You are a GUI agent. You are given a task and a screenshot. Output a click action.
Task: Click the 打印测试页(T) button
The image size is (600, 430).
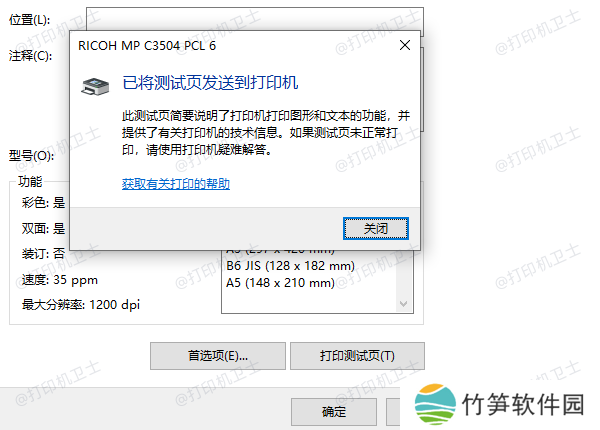[x=357, y=356]
